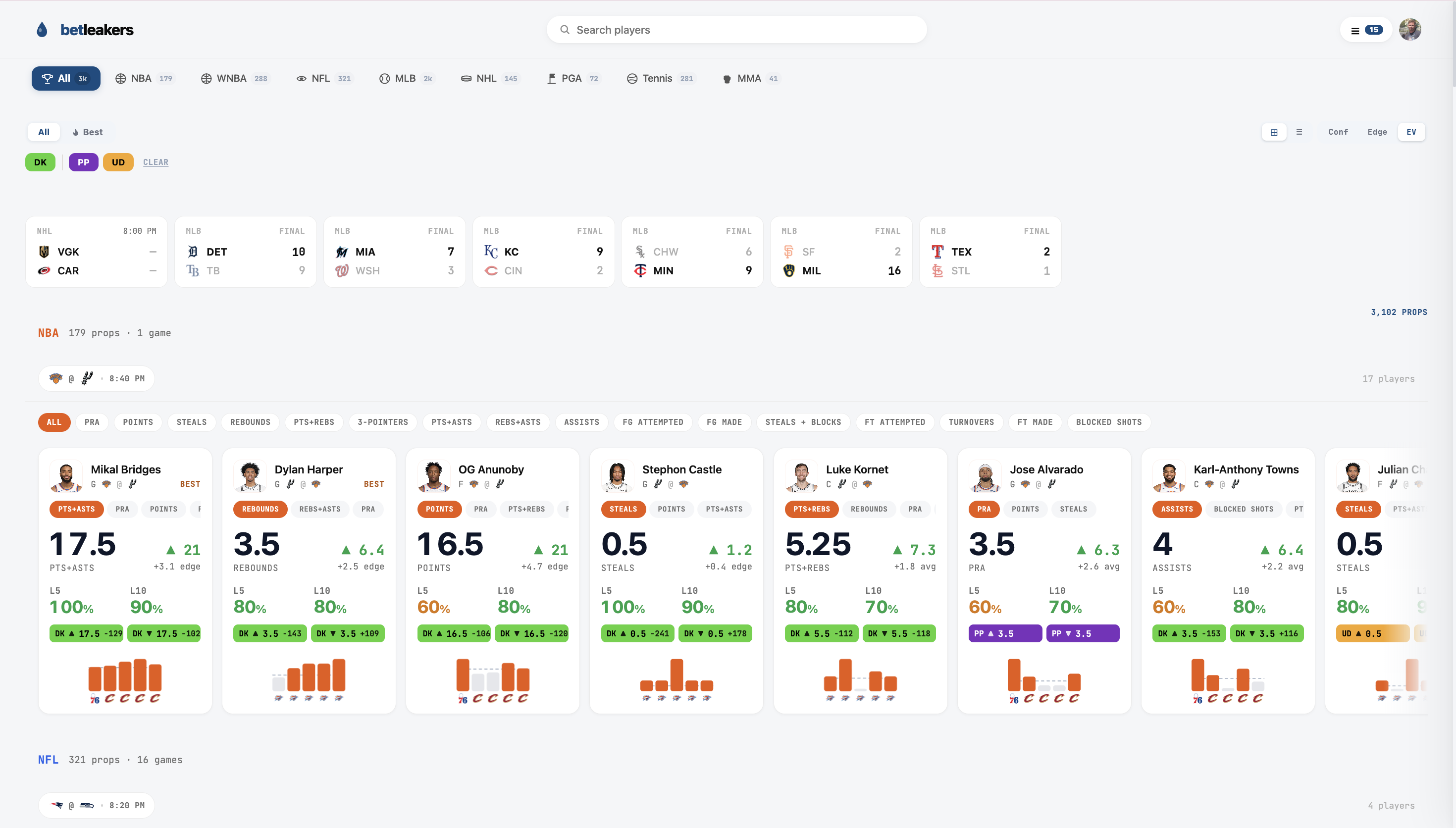
Task: Sort props by EV
Action: tap(1411, 132)
